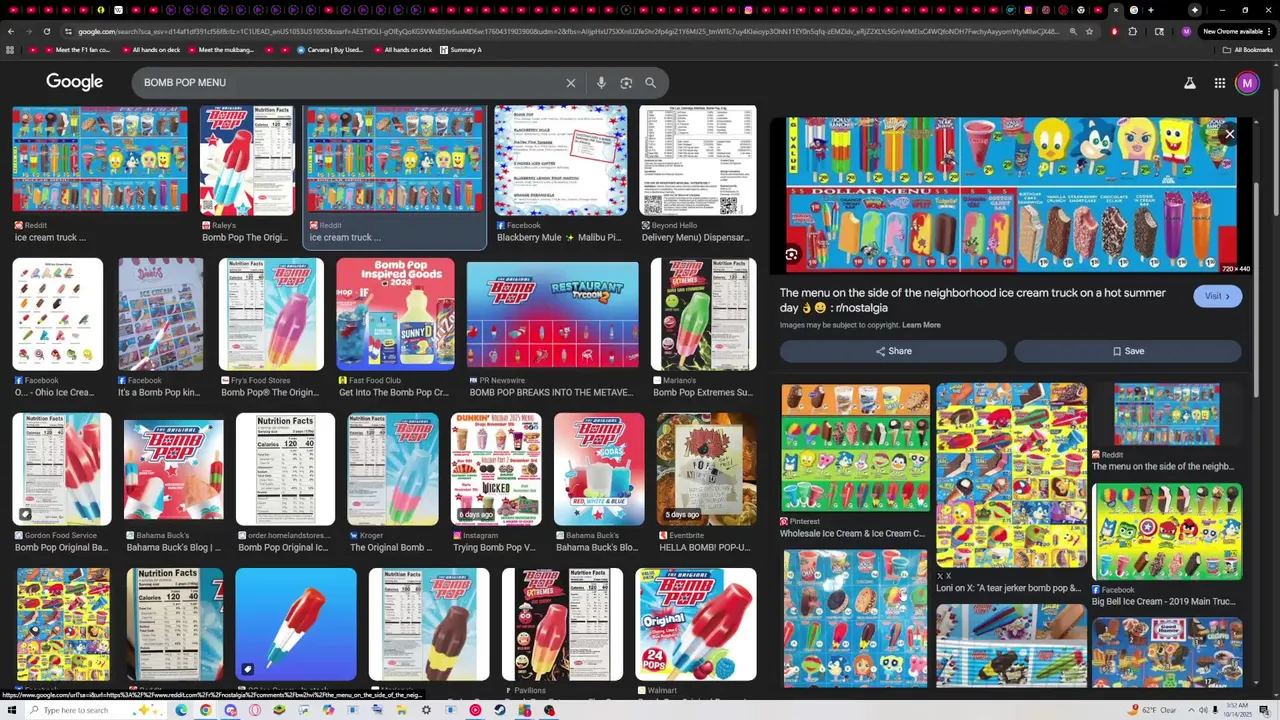Open the Google apps grid
The image size is (1280, 720).
(1220, 83)
